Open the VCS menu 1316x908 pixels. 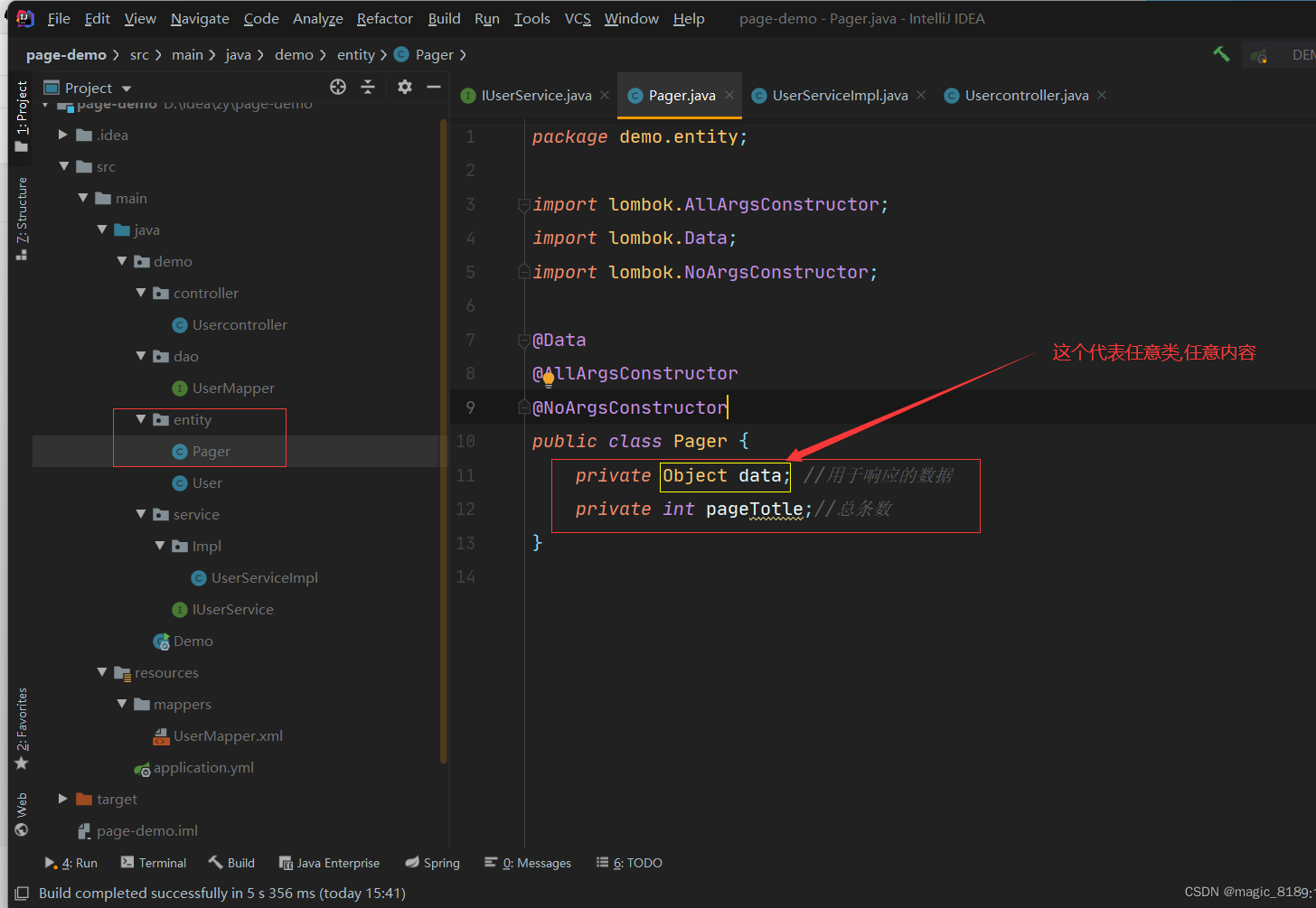tap(578, 18)
